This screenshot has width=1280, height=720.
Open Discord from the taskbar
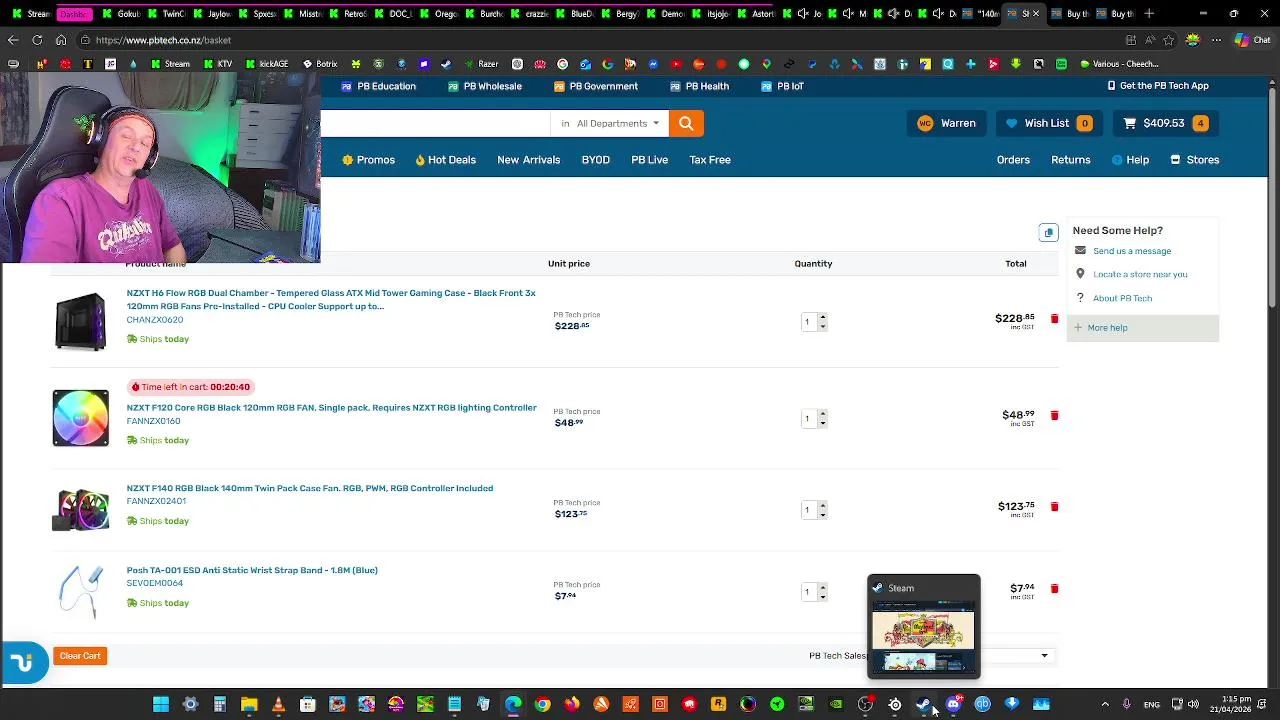click(x=953, y=705)
